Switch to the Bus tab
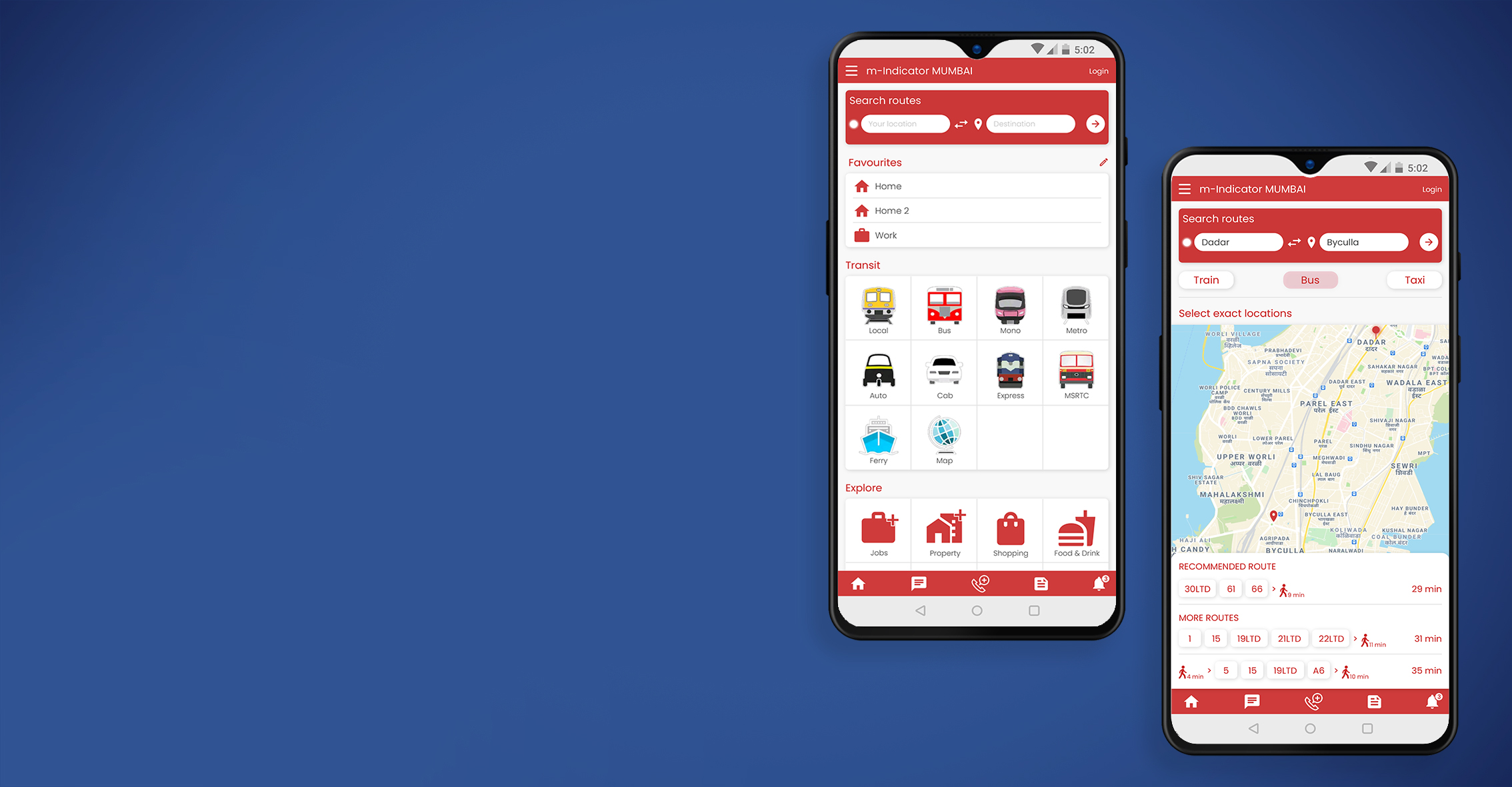 [1310, 280]
